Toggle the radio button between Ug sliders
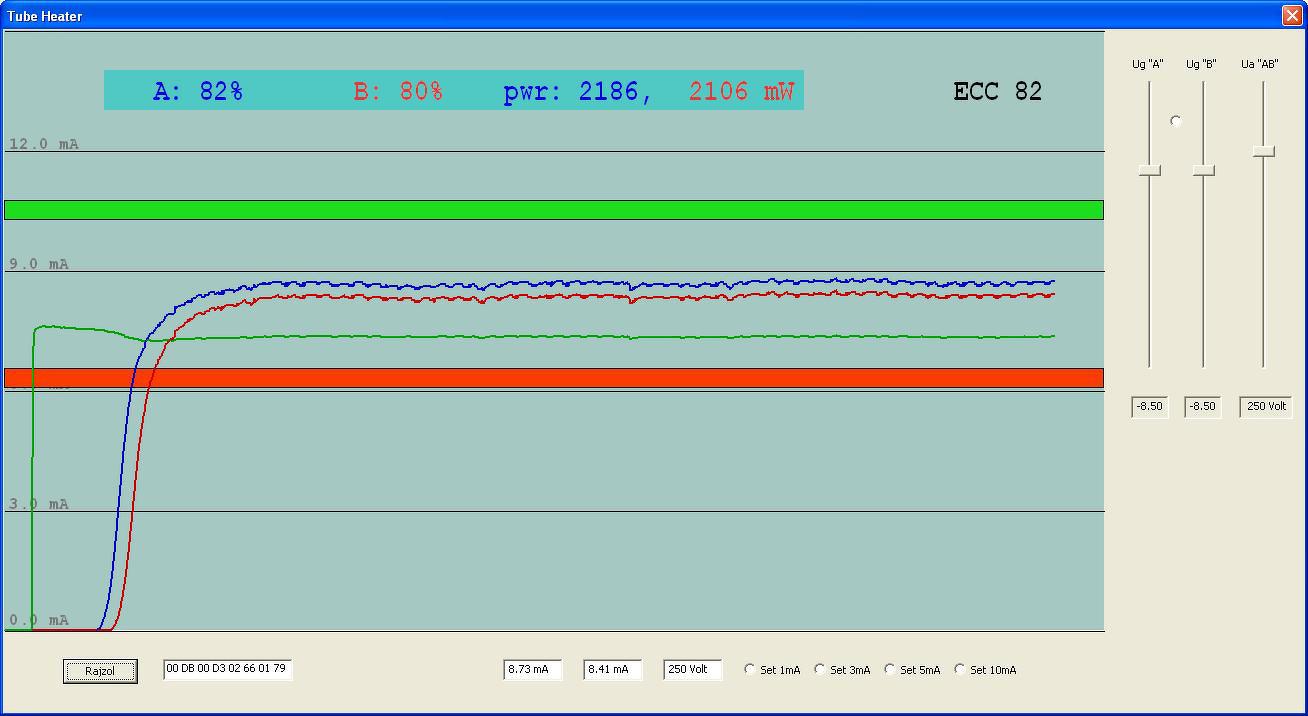Viewport: 1308px width, 716px height. pos(1176,121)
